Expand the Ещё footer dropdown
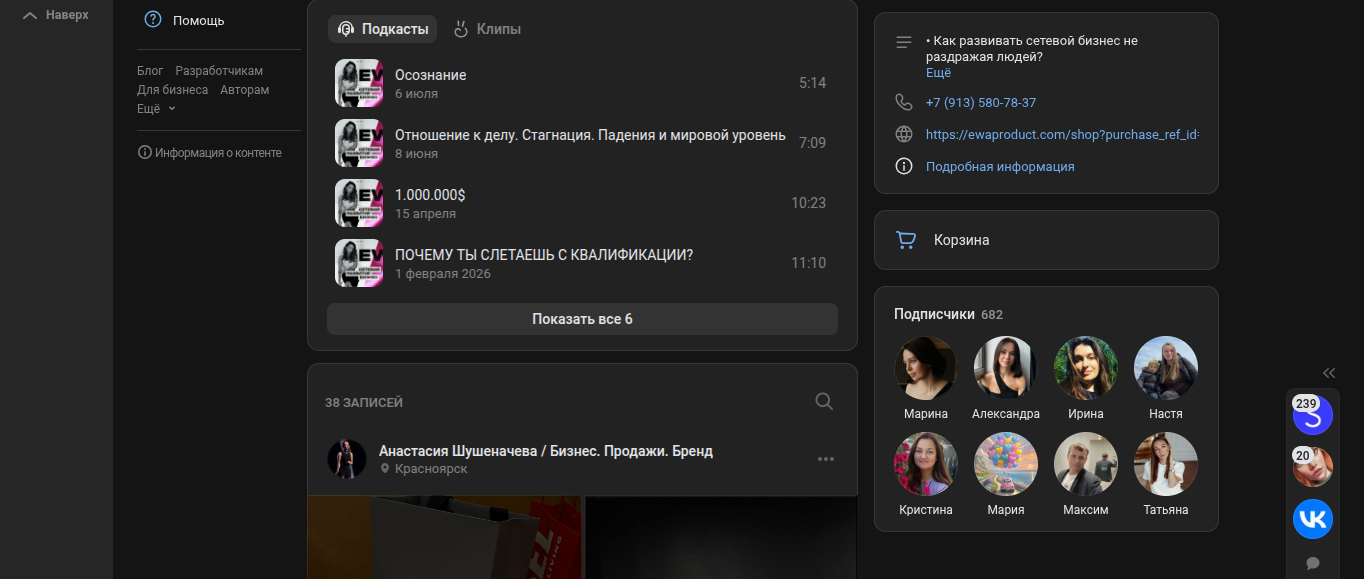1364x579 pixels. click(156, 108)
